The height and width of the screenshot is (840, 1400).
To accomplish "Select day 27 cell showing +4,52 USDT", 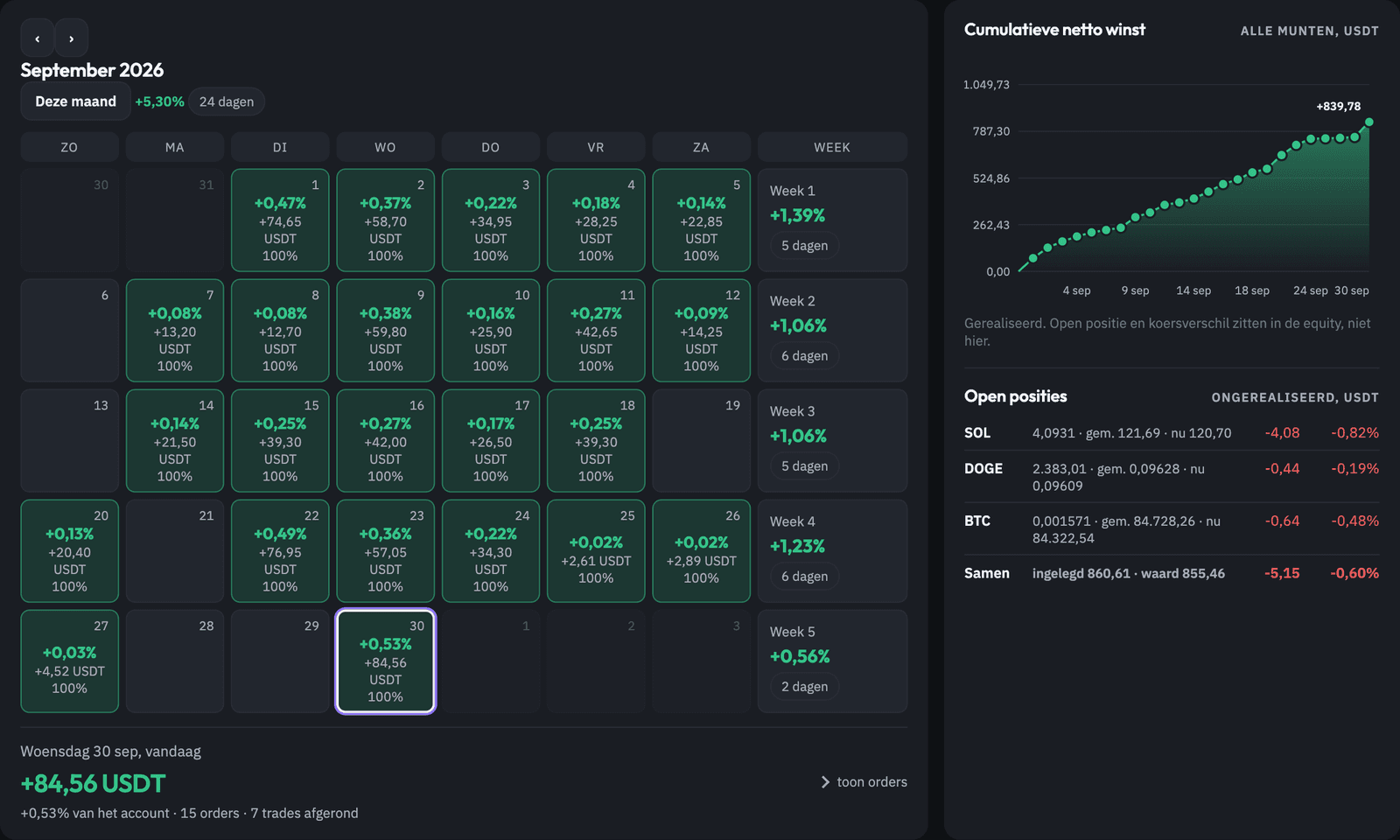I will coord(69,661).
